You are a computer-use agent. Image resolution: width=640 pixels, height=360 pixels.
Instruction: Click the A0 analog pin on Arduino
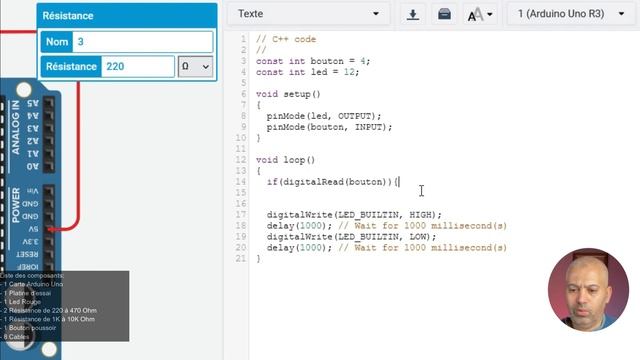point(49,167)
